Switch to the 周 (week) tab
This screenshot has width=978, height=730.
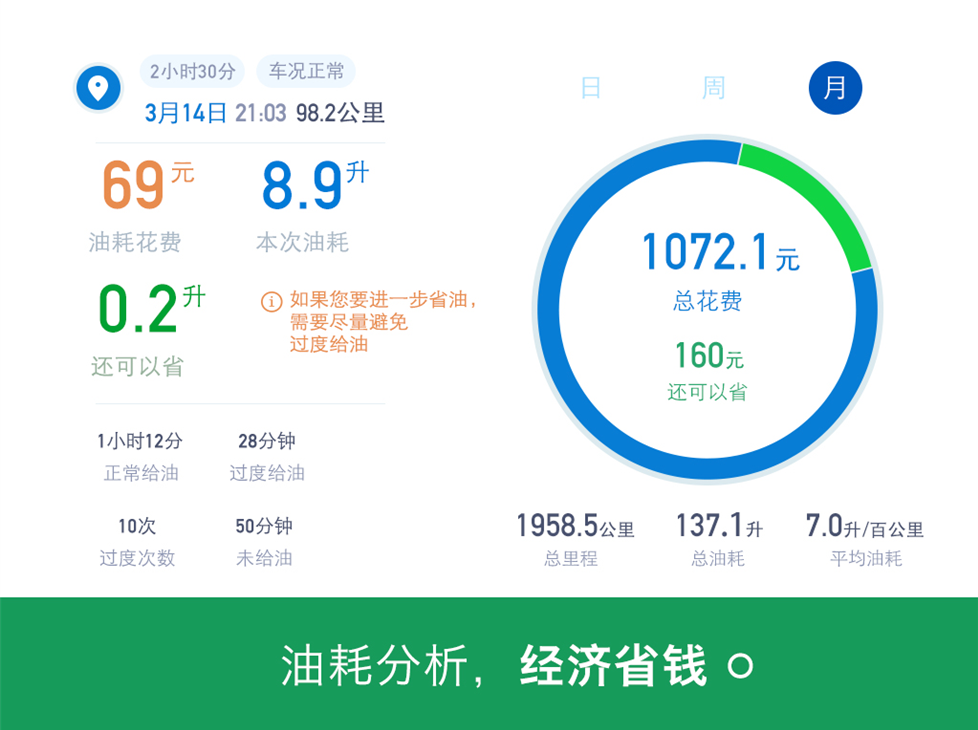pyautogui.click(x=713, y=88)
